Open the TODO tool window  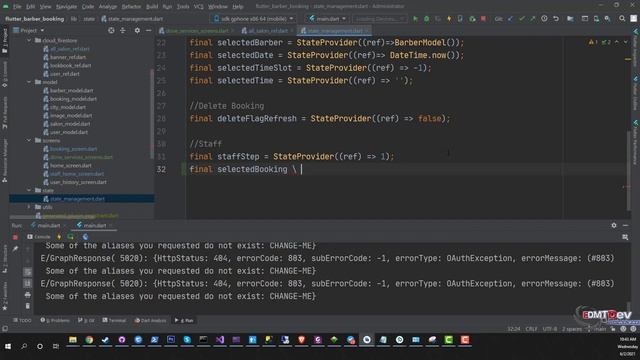coord(22,320)
